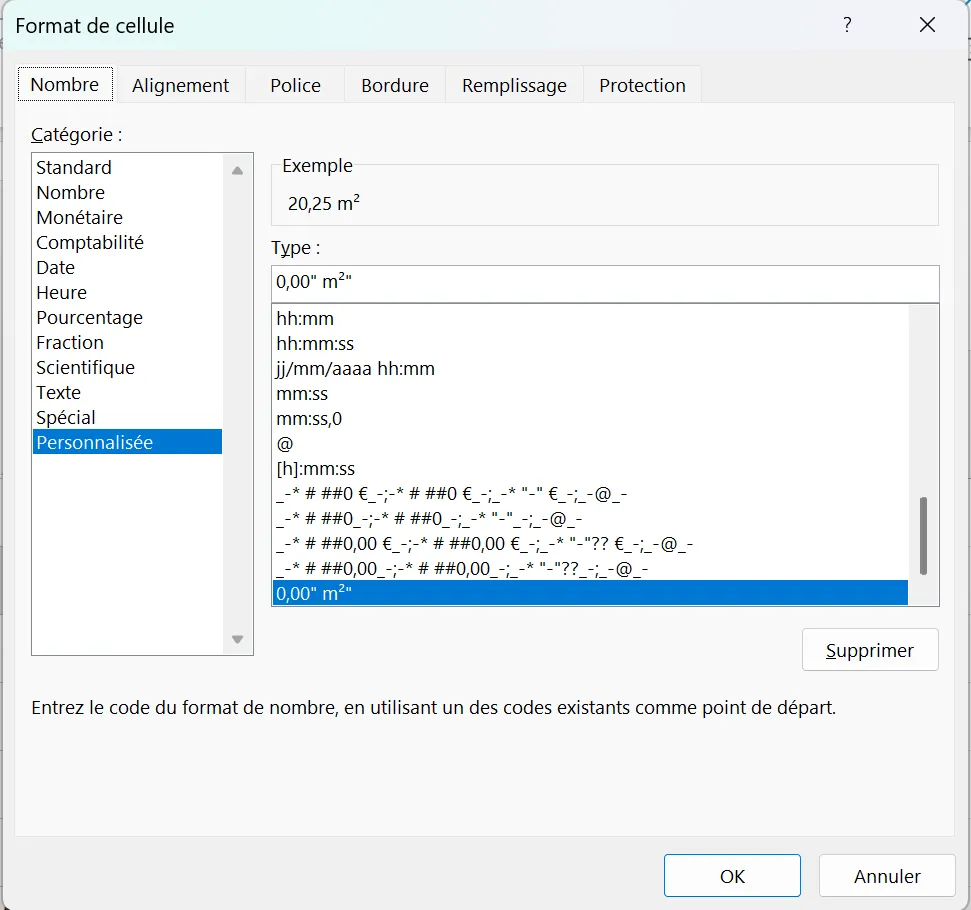Open the Bordure tab

[395, 85]
